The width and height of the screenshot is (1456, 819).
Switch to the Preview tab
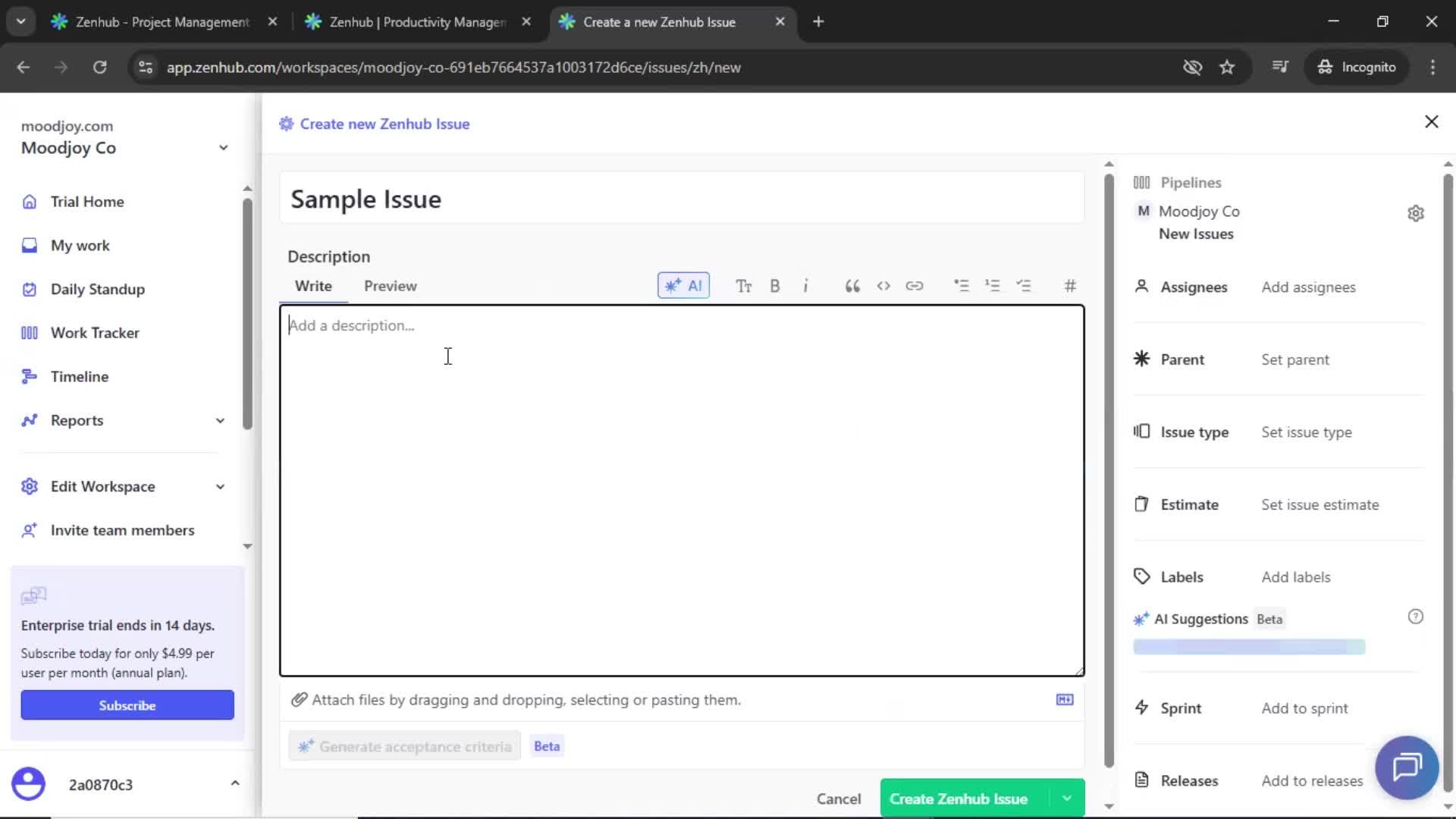click(391, 286)
